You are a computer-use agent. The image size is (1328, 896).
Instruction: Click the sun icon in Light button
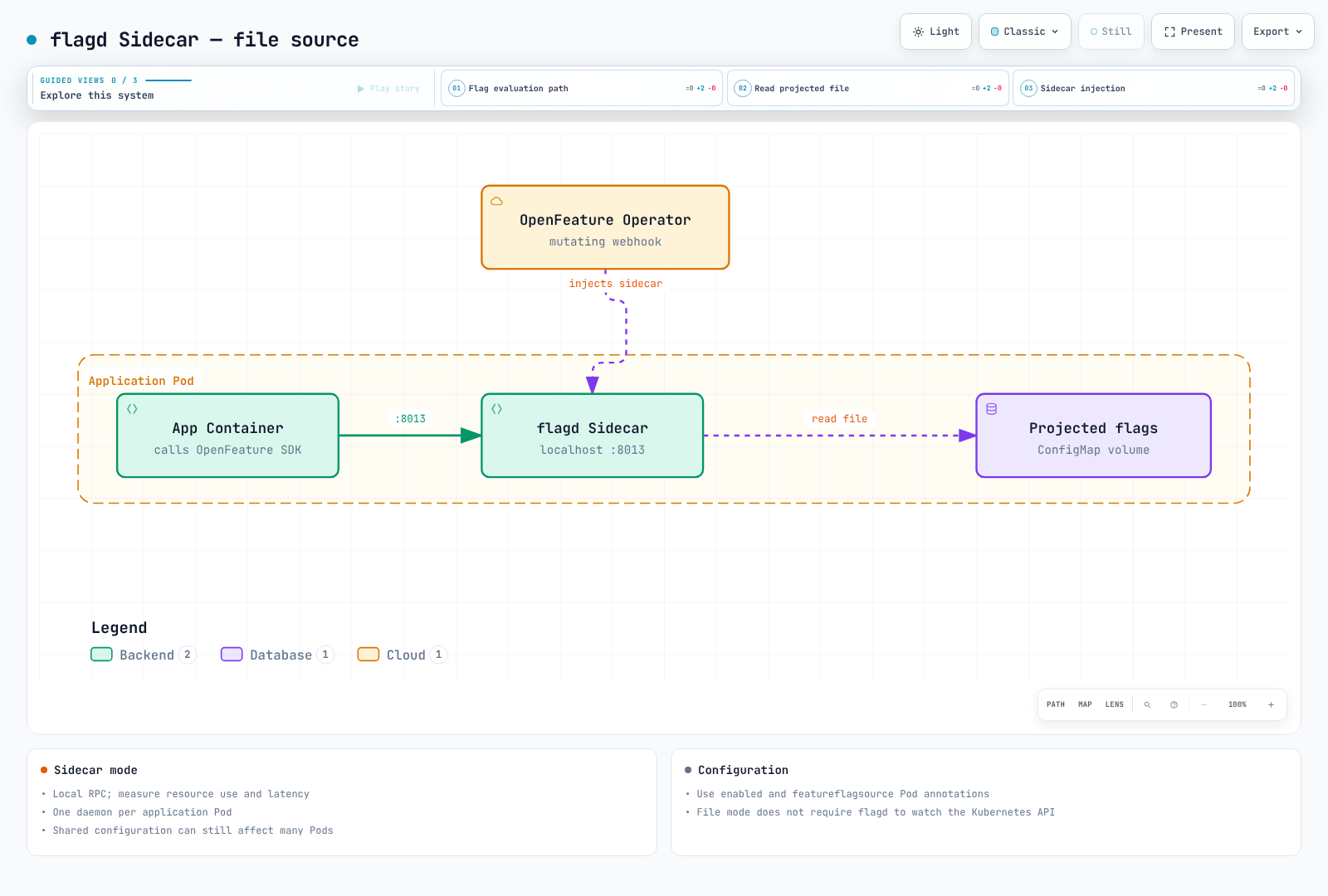point(918,32)
